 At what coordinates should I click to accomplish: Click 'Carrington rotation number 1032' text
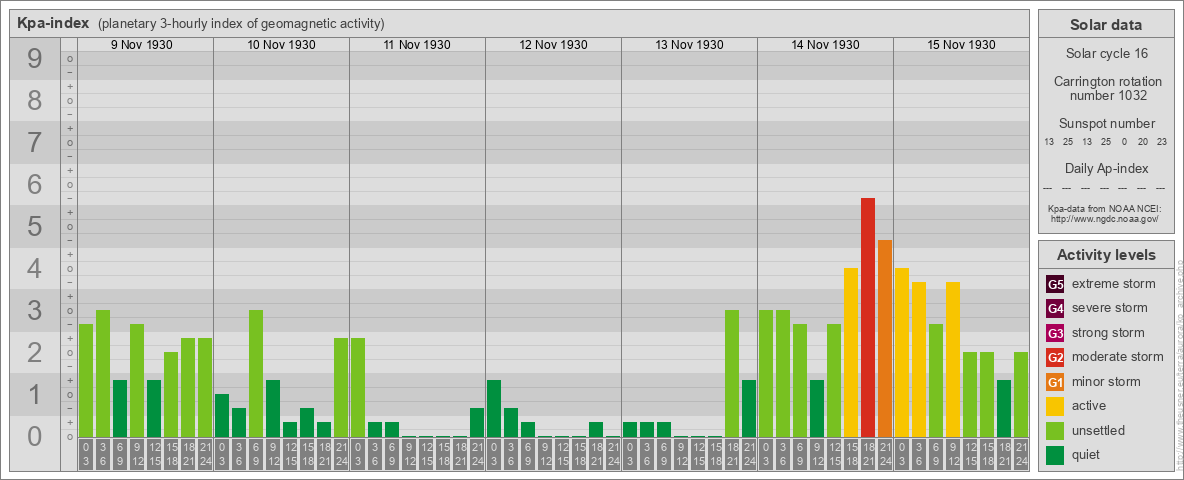tap(1106, 88)
